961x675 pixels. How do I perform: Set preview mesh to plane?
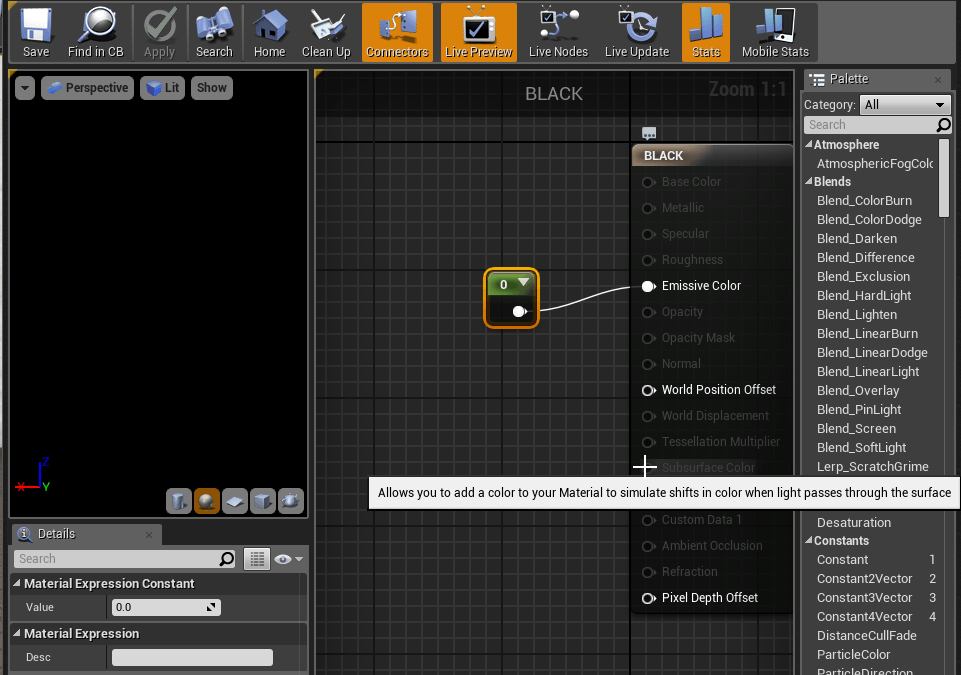[235, 501]
